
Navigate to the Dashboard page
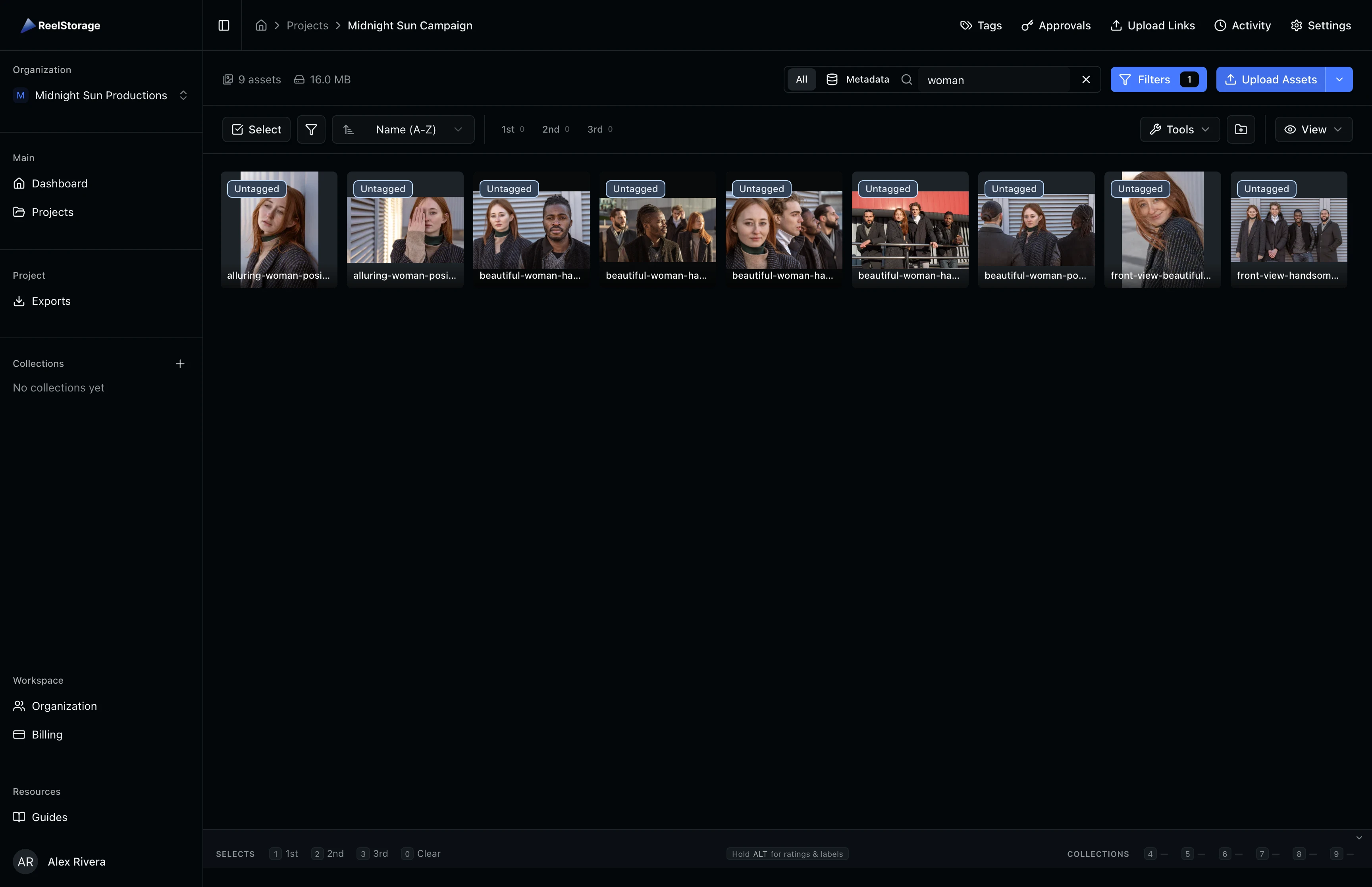[60, 183]
